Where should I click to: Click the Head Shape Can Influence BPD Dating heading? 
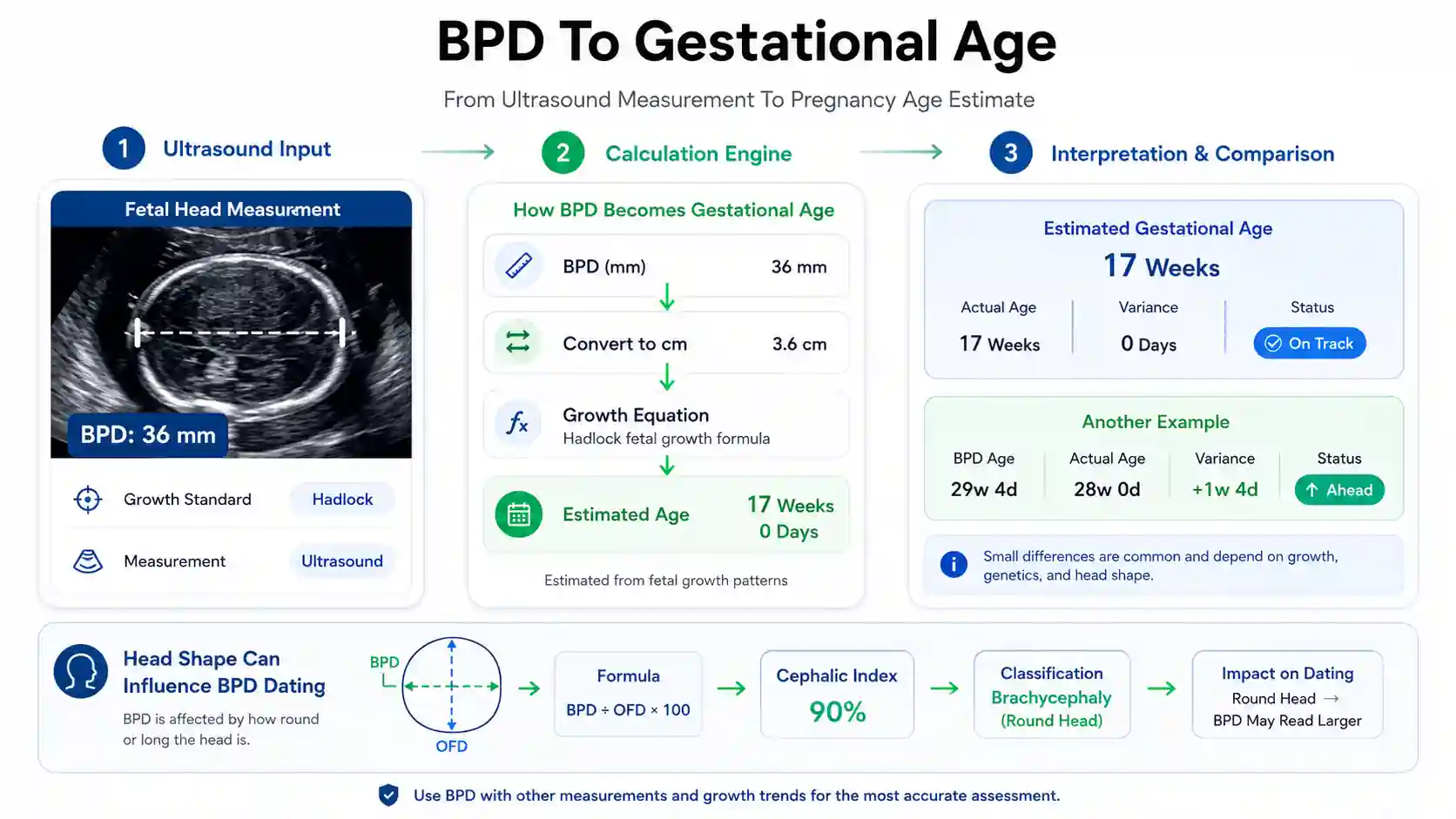(224, 672)
